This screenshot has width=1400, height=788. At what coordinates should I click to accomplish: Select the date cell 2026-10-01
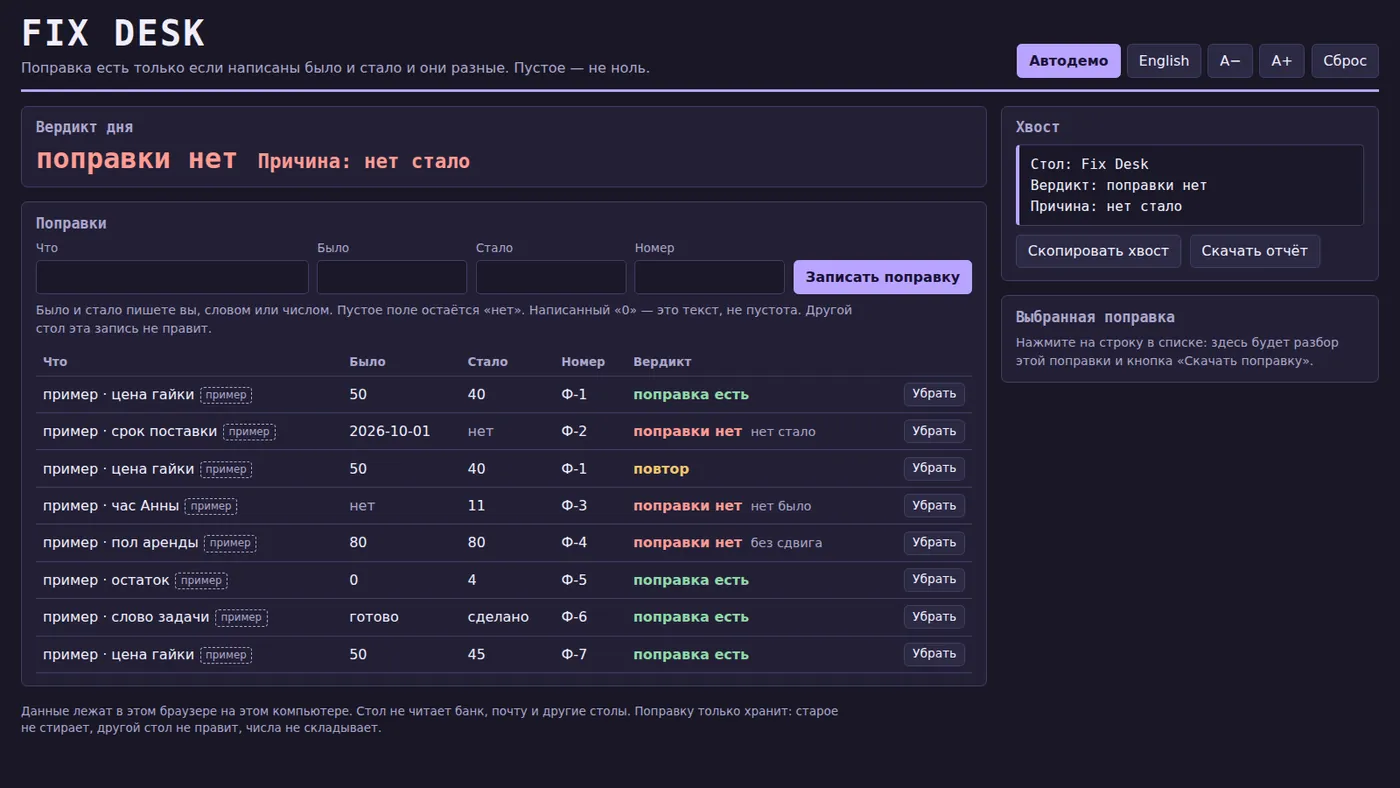(x=390, y=432)
